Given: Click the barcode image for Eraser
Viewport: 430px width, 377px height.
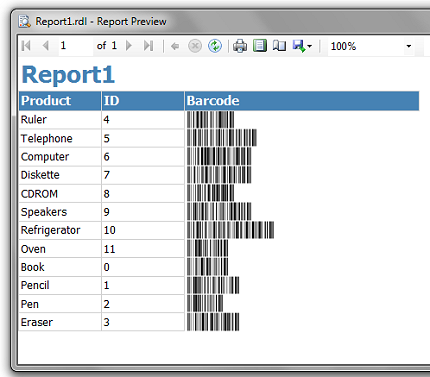Looking at the screenshot, I should tap(213, 322).
